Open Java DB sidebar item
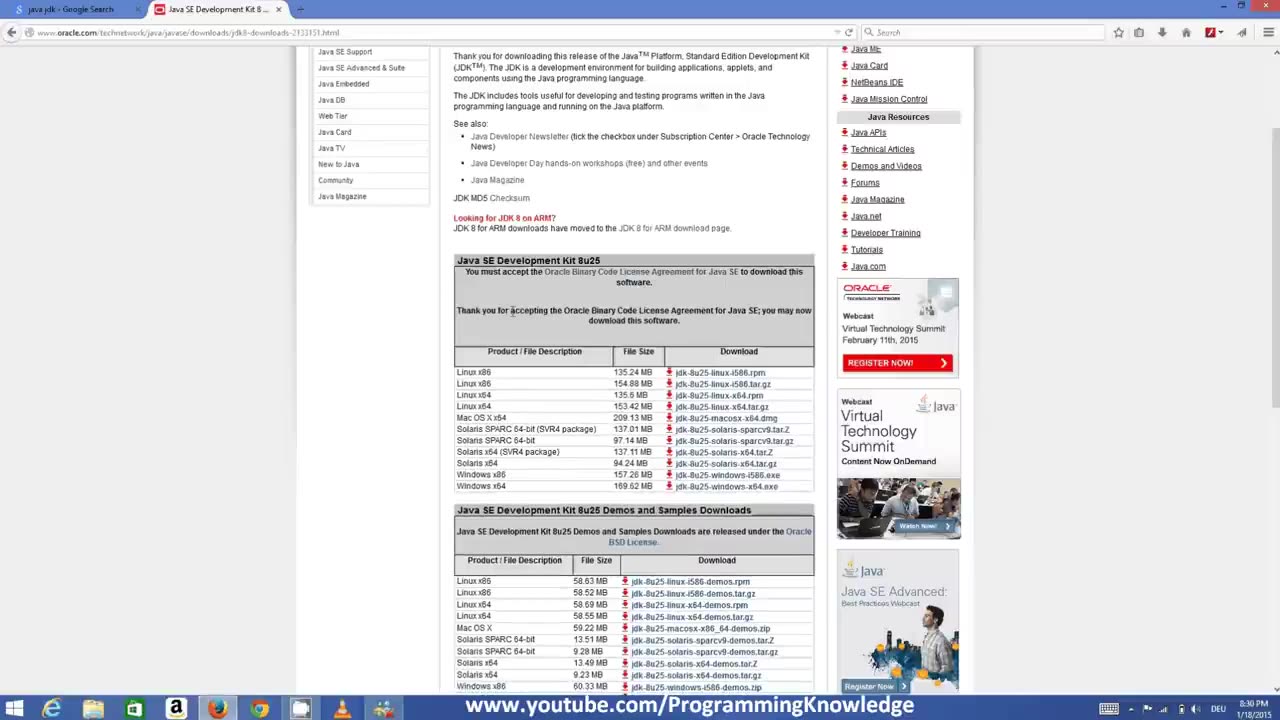This screenshot has height=720, width=1280. click(331, 100)
